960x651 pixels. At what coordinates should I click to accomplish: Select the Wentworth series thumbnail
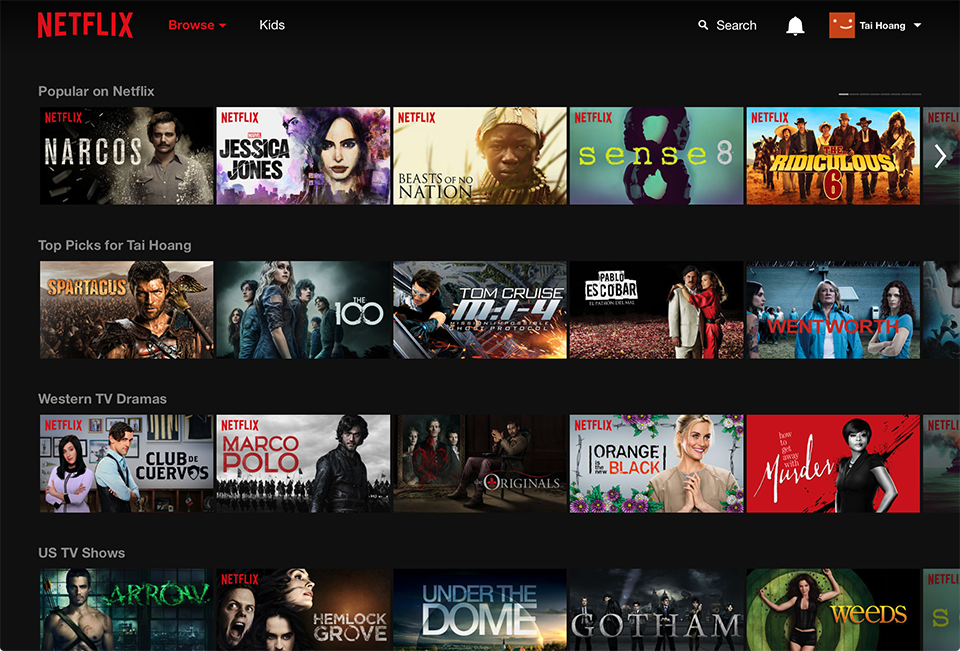(833, 310)
